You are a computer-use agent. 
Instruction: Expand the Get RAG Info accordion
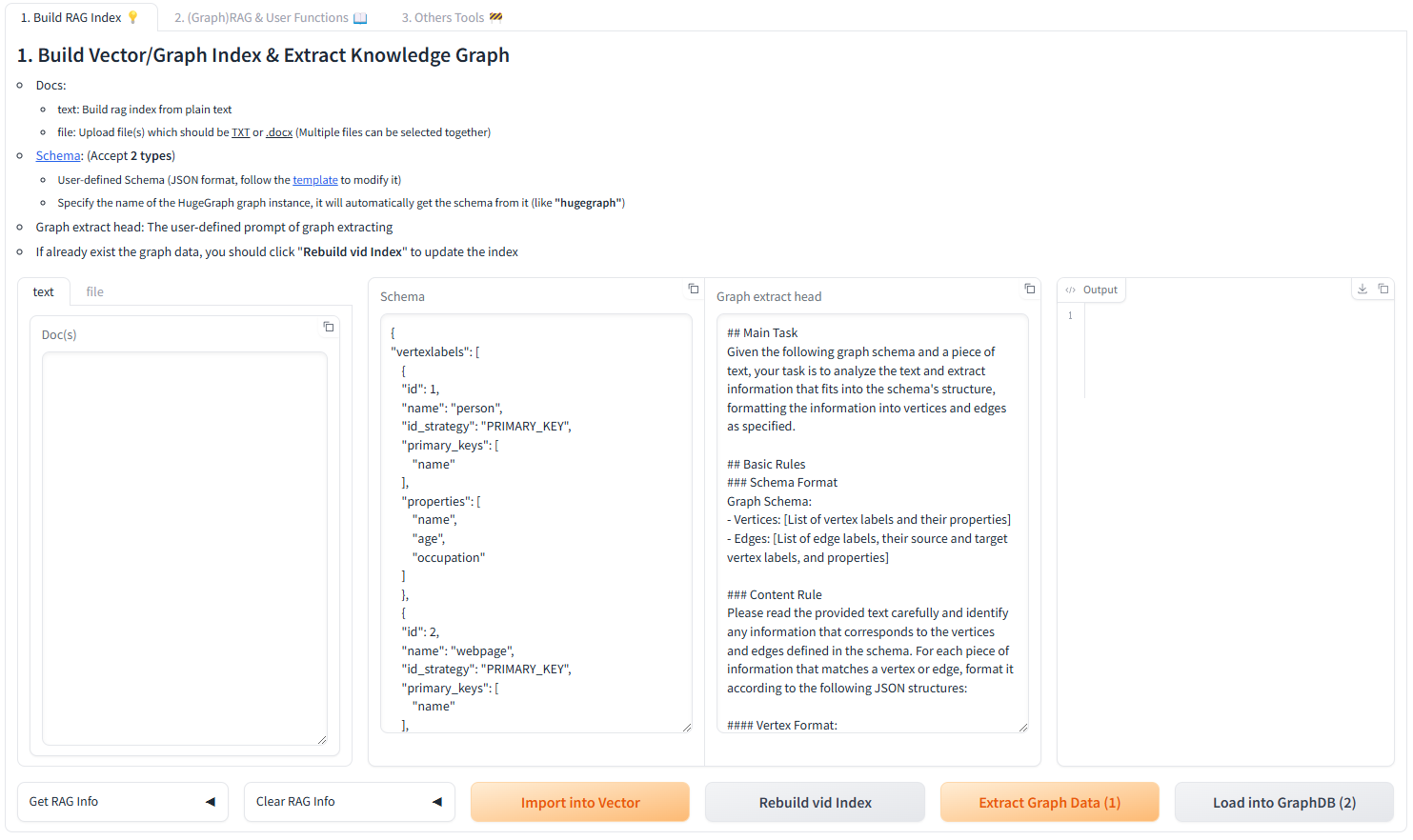122,802
